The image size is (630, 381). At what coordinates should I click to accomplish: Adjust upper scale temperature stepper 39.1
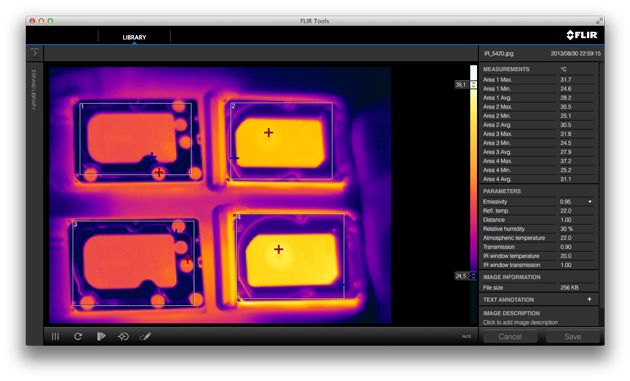pos(474,85)
